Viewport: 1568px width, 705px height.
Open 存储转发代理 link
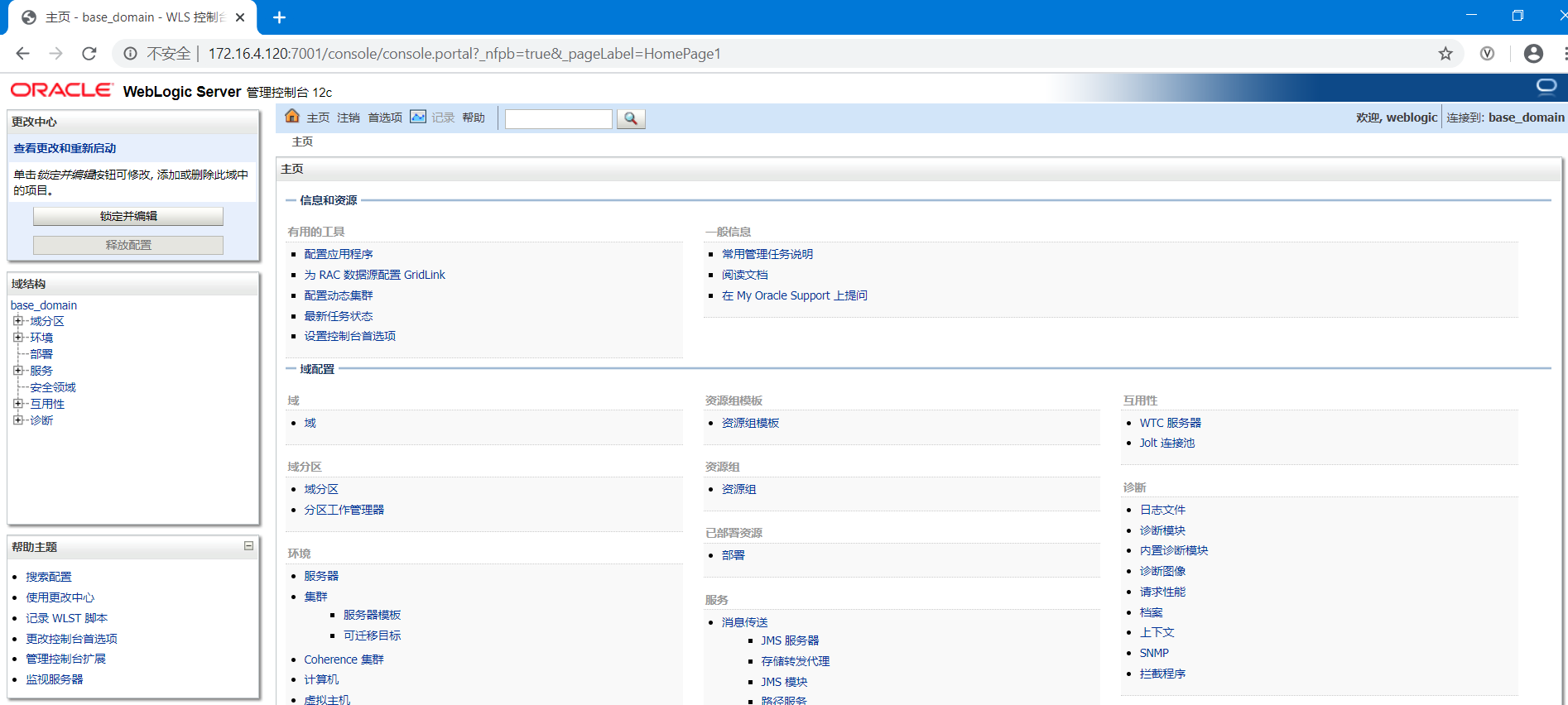796,661
